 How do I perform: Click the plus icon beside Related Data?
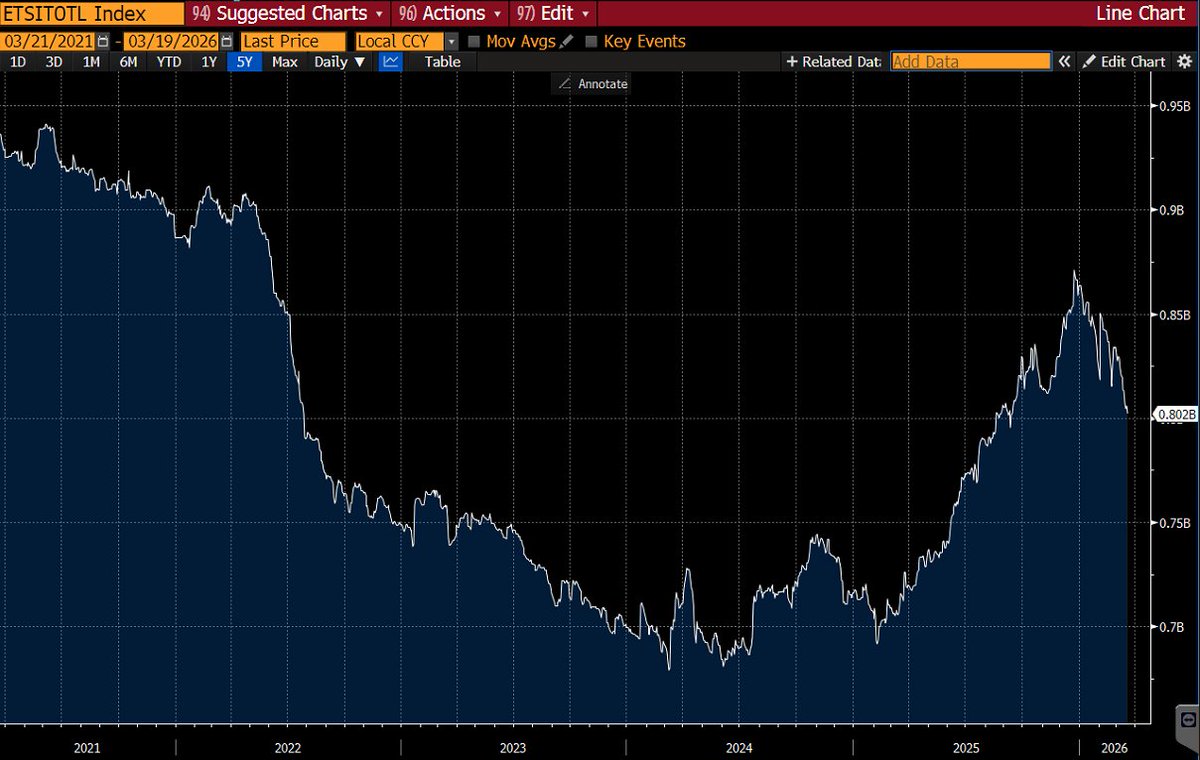pyautogui.click(x=792, y=61)
